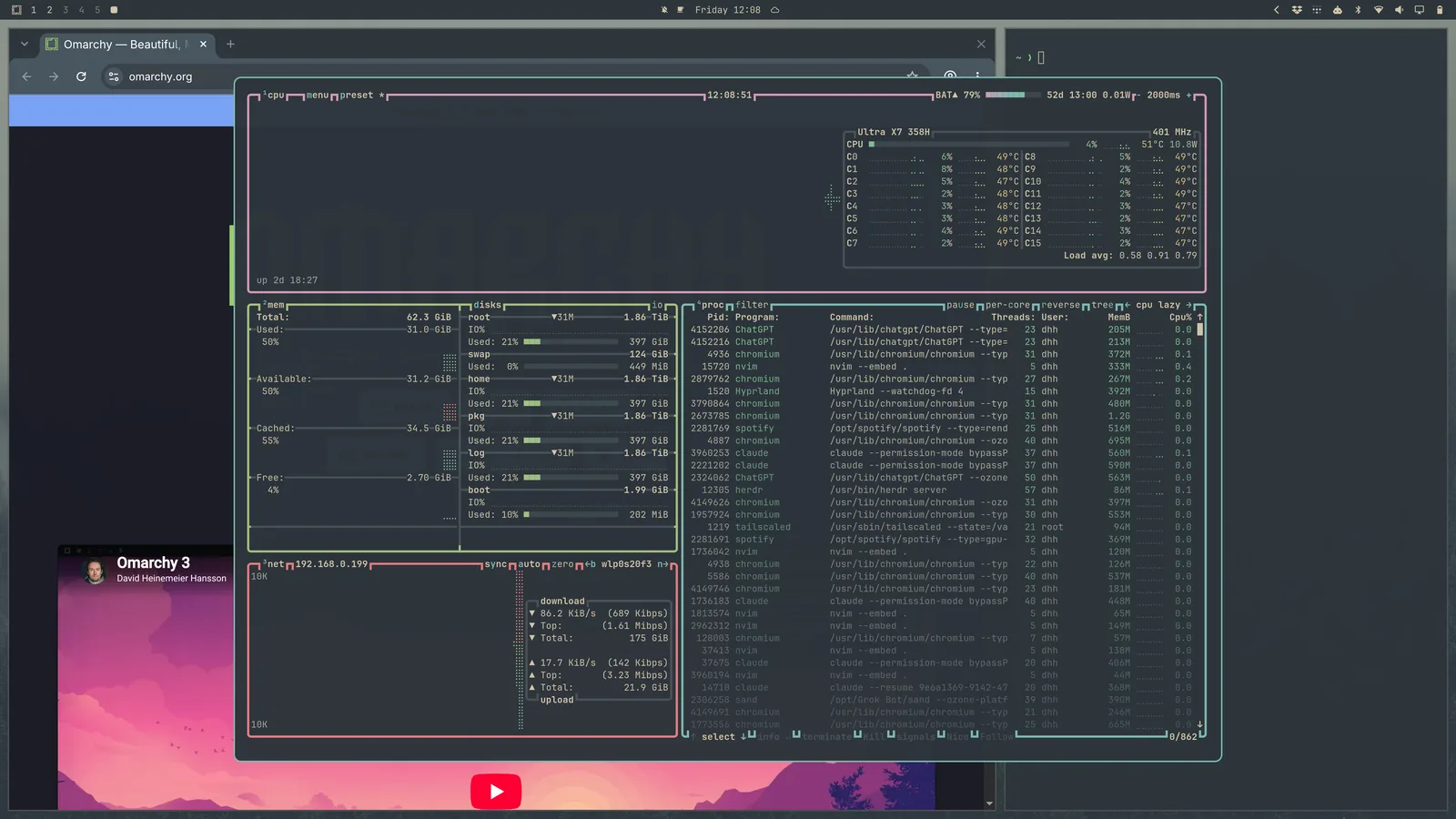Click signals in the process footer

coord(915,737)
